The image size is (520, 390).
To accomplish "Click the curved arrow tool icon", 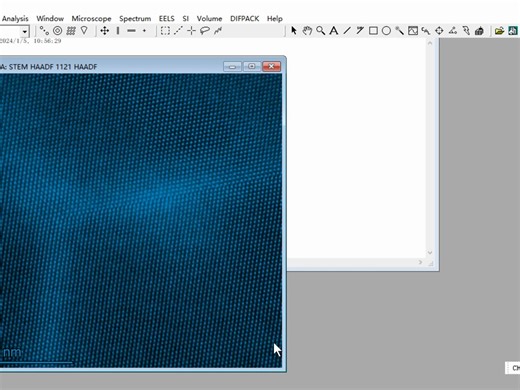I will point(426,31).
